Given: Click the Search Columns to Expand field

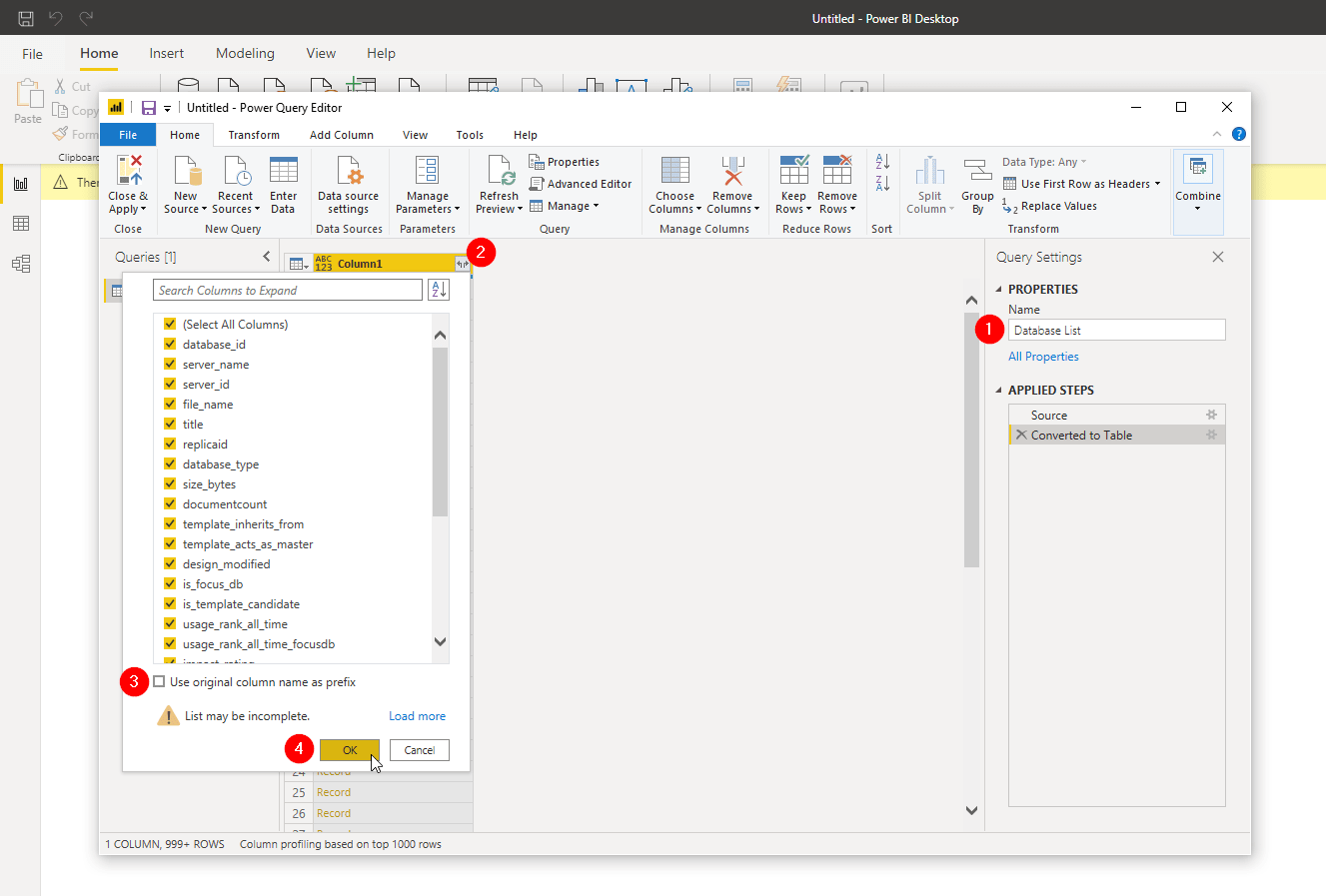Looking at the screenshot, I should 288,291.
